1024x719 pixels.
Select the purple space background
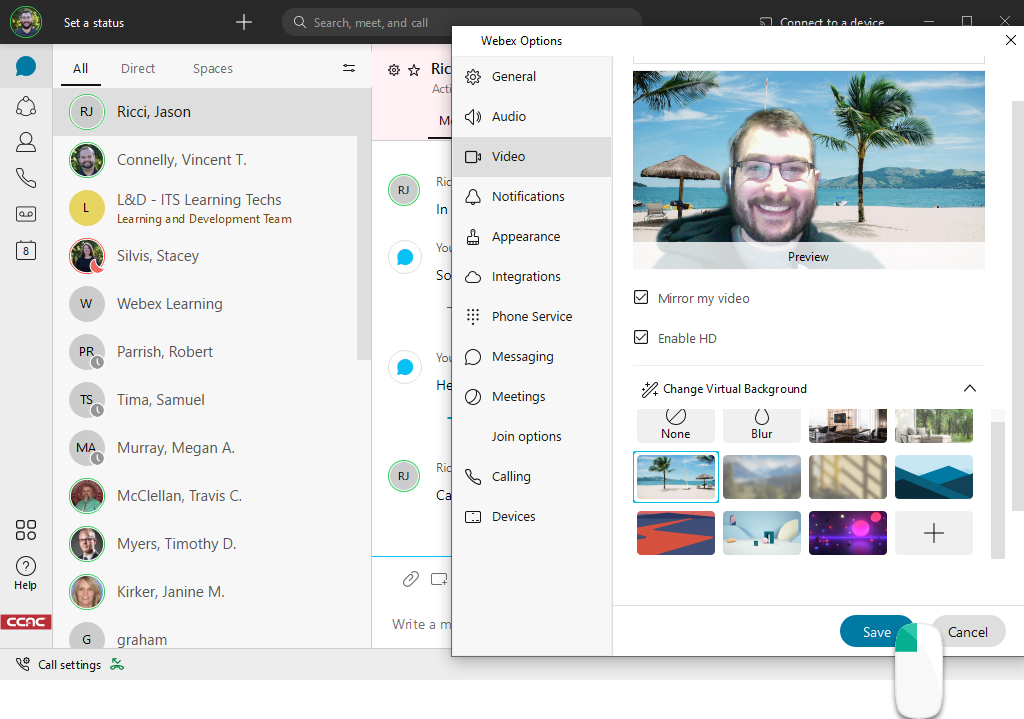[848, 533]
